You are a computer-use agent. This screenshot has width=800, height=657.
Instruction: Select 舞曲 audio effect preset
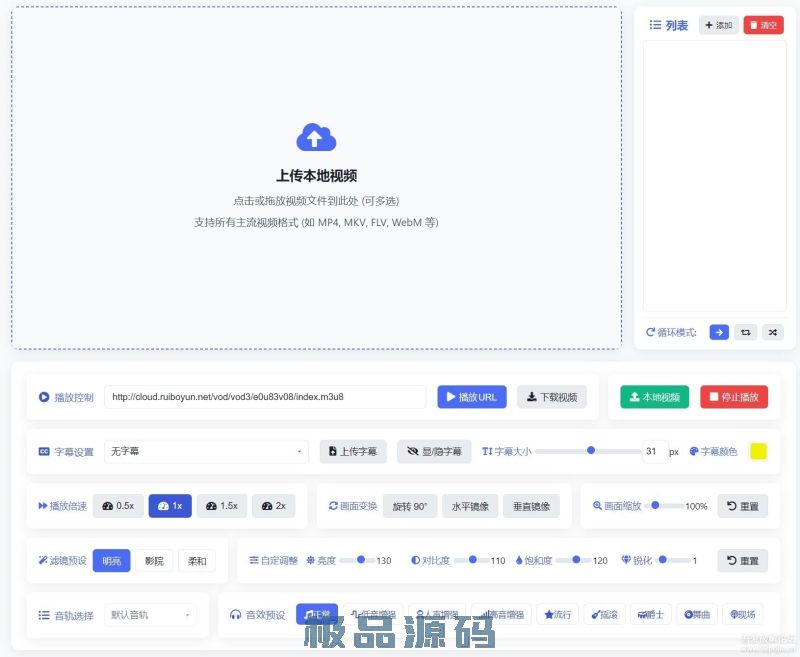click(x=696, y=614)
